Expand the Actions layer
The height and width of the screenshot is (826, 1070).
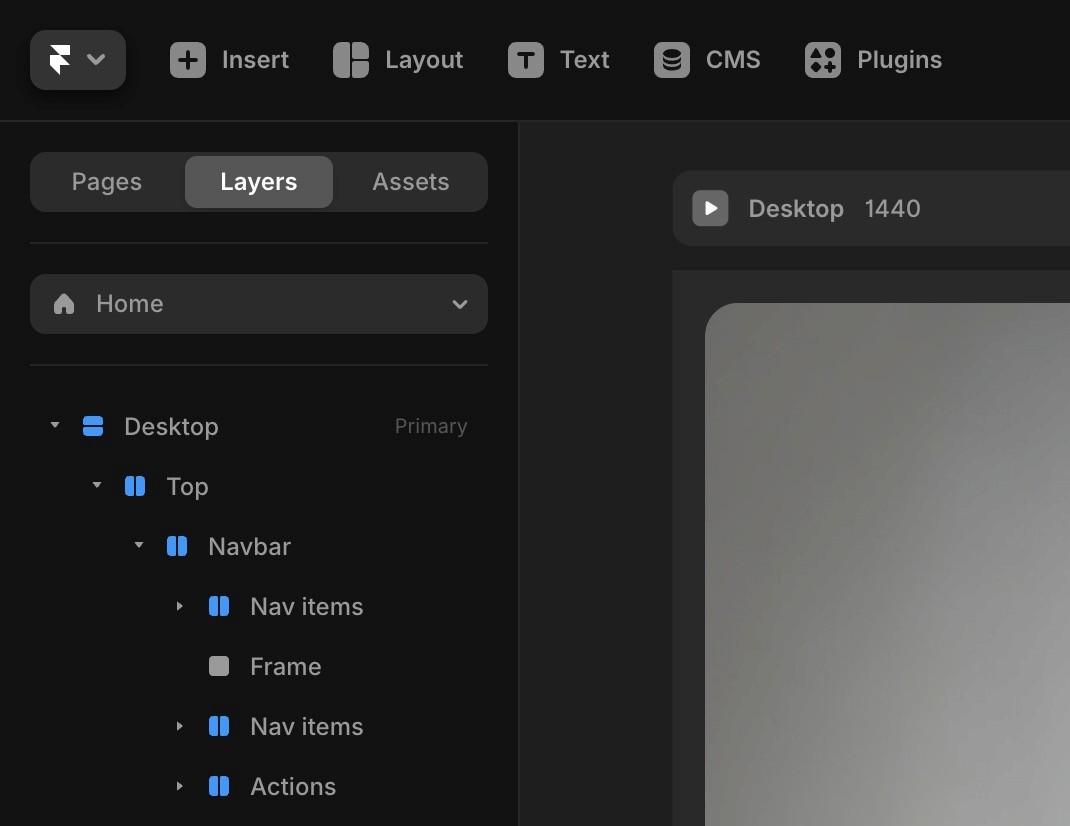179,786
